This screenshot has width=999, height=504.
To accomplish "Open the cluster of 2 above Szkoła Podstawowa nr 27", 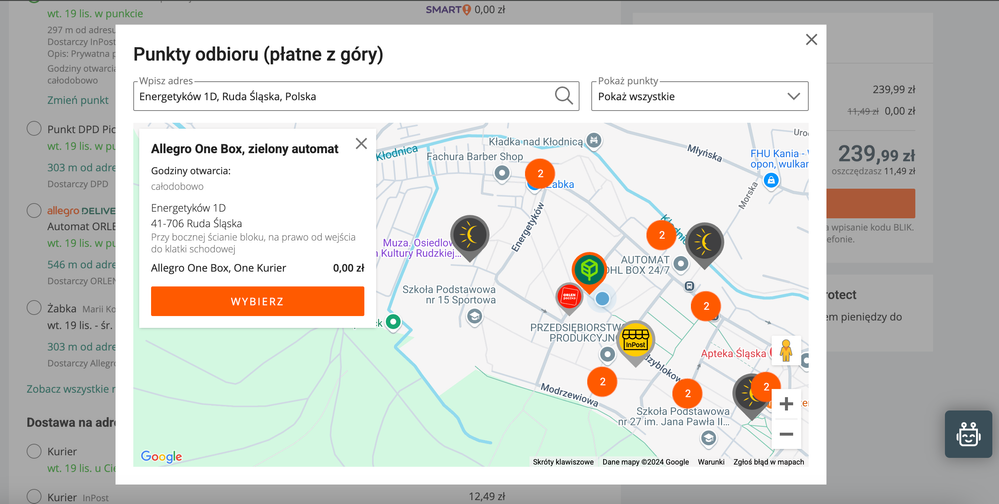I will (x=687, y=393).
